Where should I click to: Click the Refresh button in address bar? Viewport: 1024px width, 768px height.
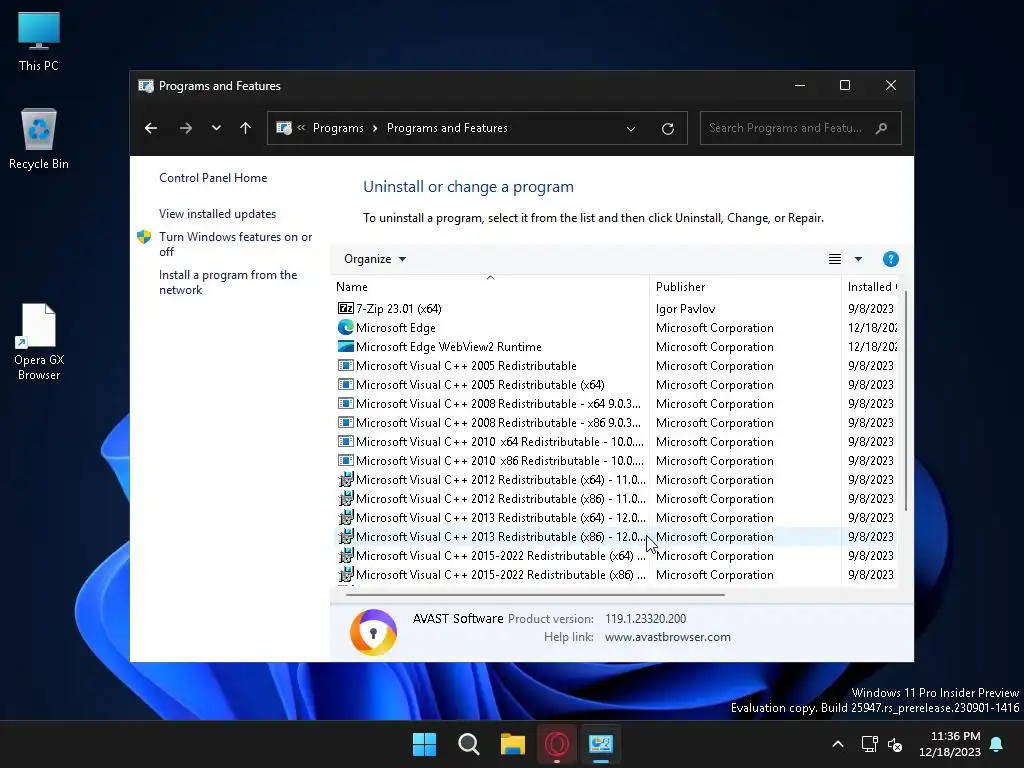pos(667,129)
